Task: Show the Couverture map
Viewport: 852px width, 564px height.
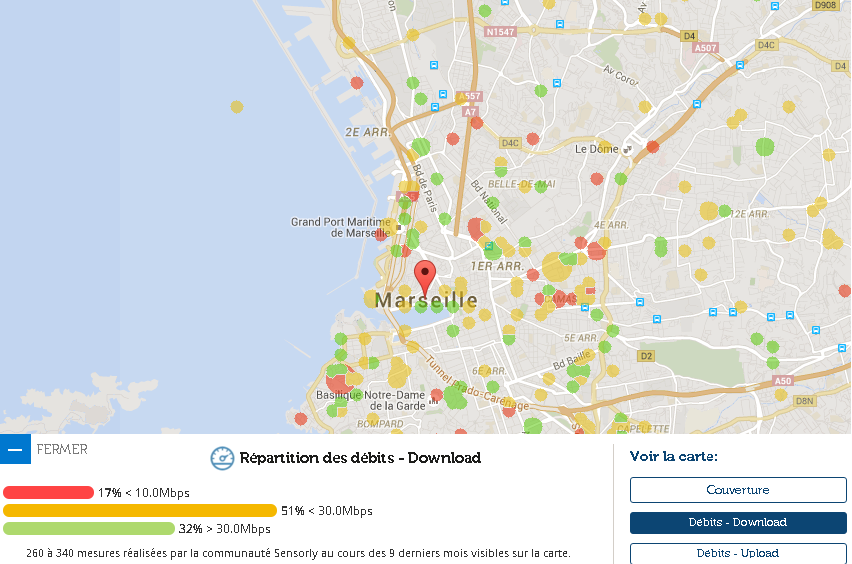Action: 738,490
